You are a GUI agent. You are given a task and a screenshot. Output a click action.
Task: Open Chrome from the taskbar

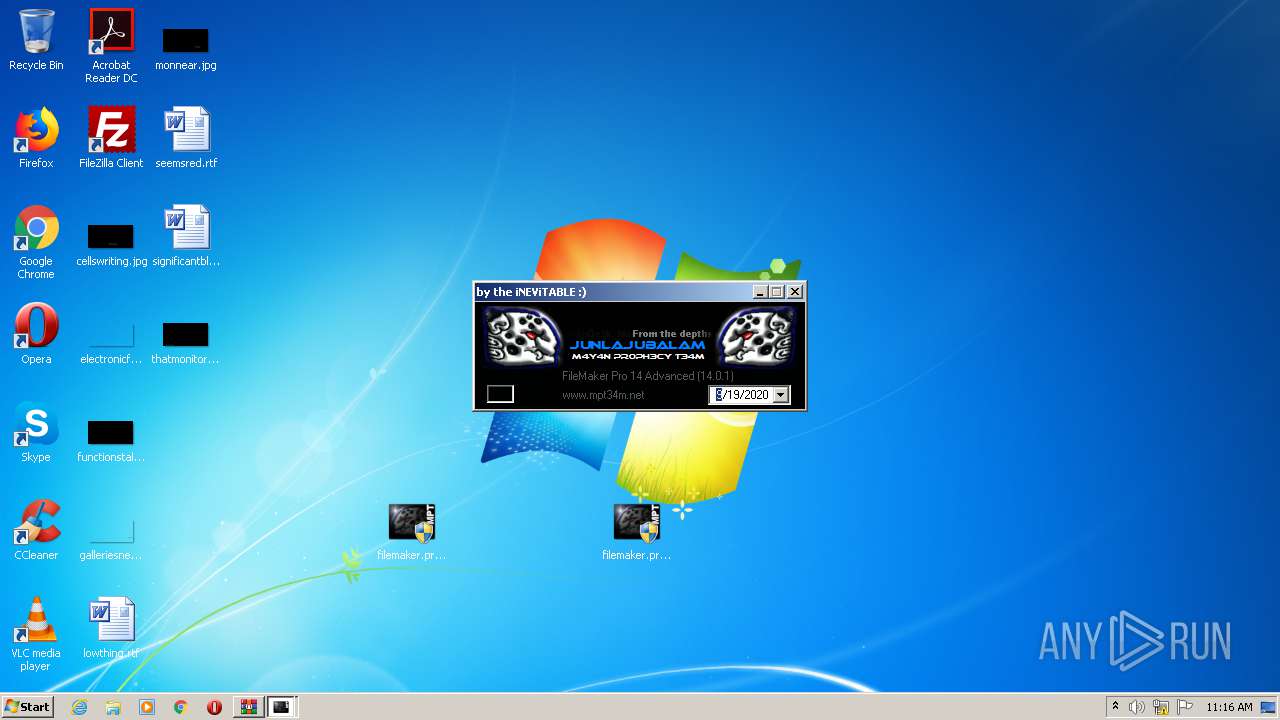pos(180,707)
